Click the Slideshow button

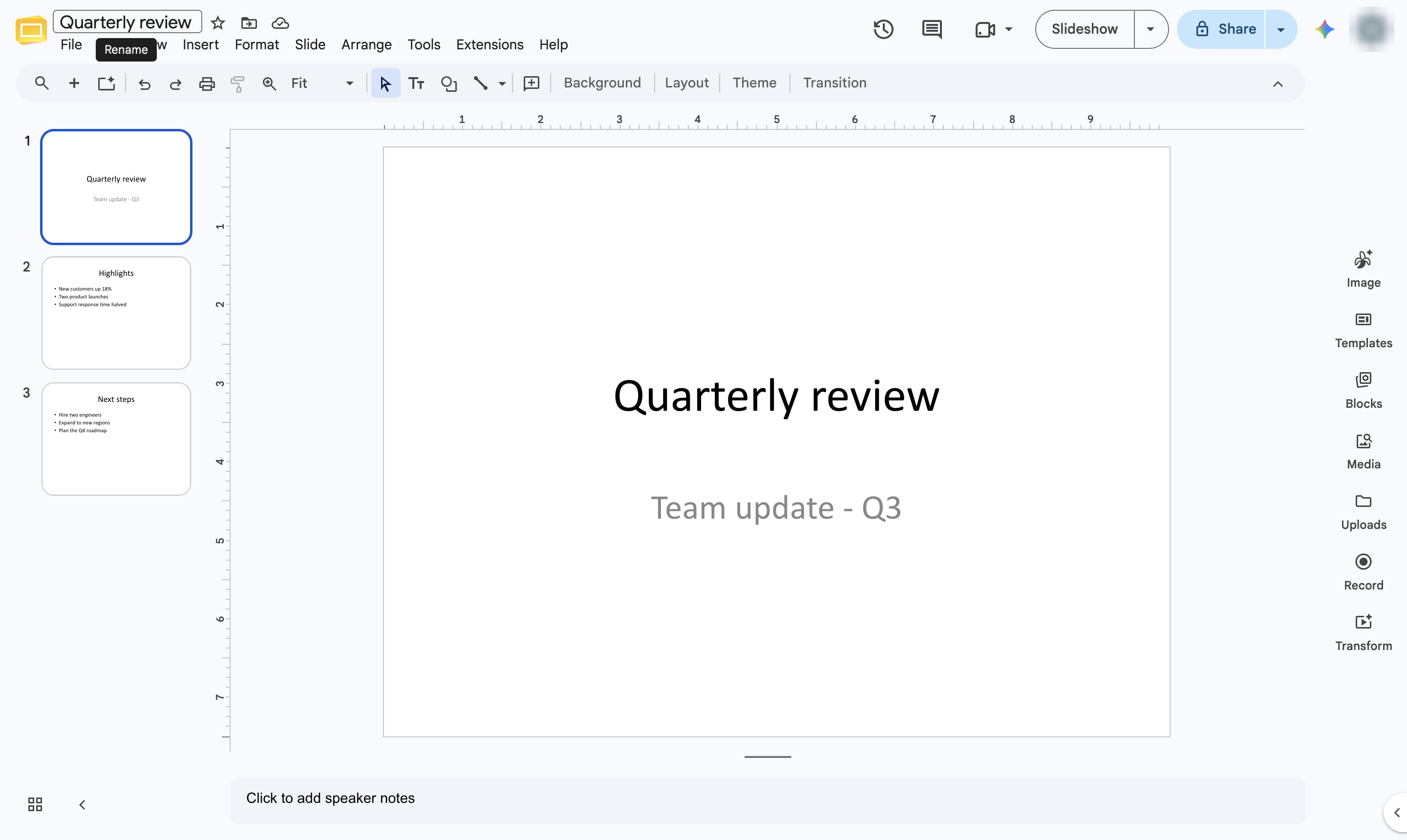click(x=1084, y=29)
